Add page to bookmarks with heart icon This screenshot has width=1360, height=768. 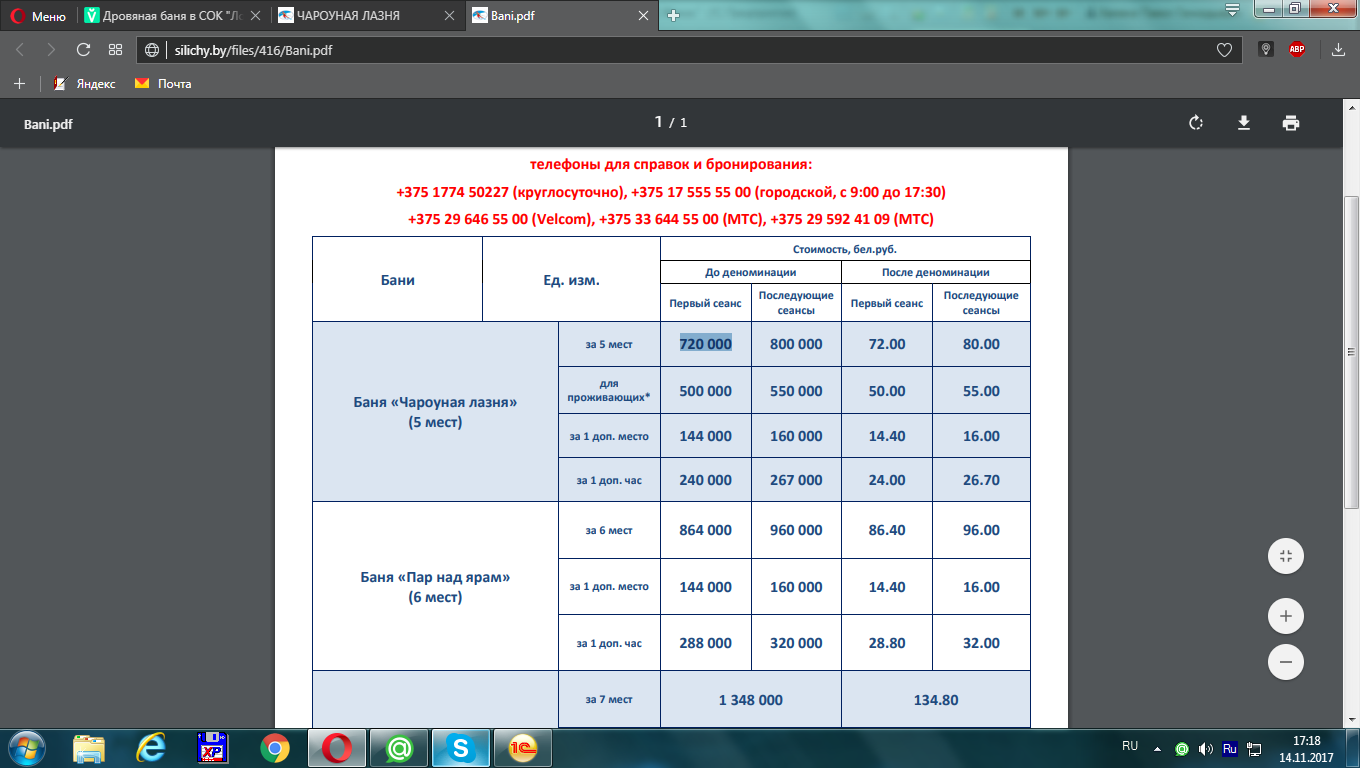coord(1223,50)
